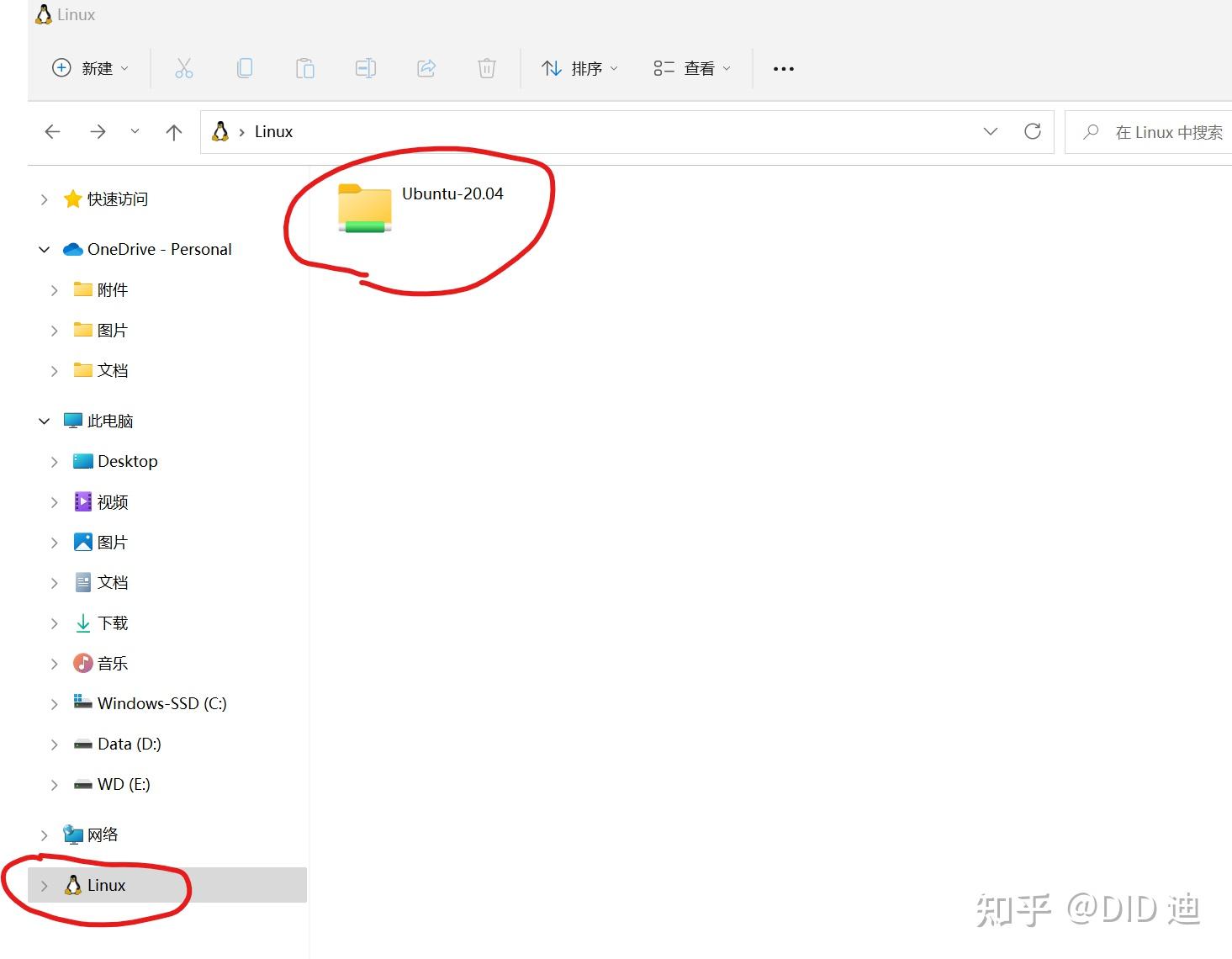Image resolution: width=1232 pixels, height=959 pixels.
Task: Expand WD (E:) chevron
Action: click(54, 785)
